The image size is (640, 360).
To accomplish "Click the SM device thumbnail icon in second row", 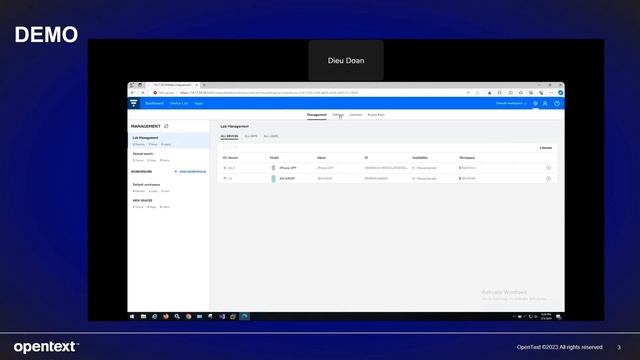I will pyautogui.click(x=273, y=178).
